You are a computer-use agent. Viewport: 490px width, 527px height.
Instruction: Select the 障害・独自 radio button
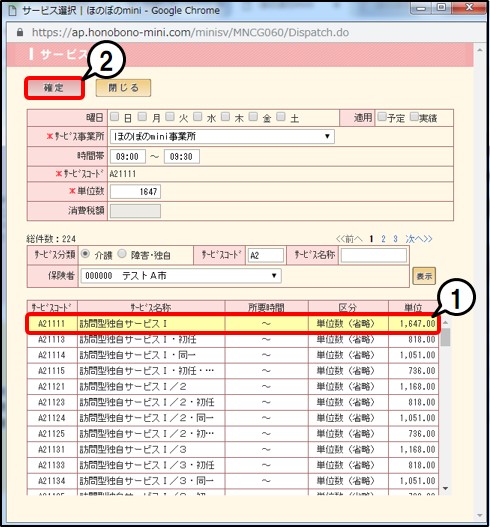coord(122,254)
